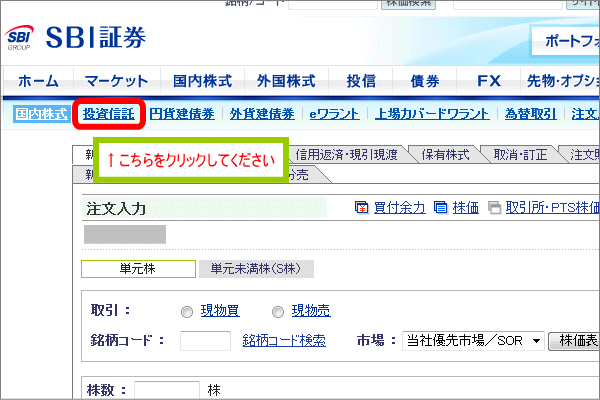
Task: Select the 単元未満株(S株) tab
Action: [x=256, y=269]
